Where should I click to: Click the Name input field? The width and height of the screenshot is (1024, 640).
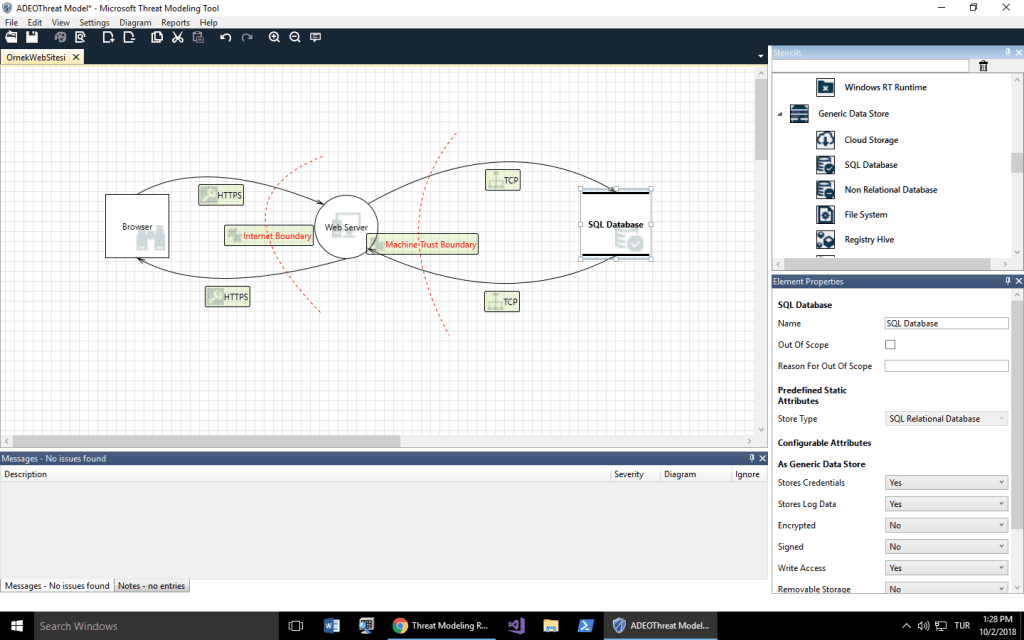click(x=946, y=323)
